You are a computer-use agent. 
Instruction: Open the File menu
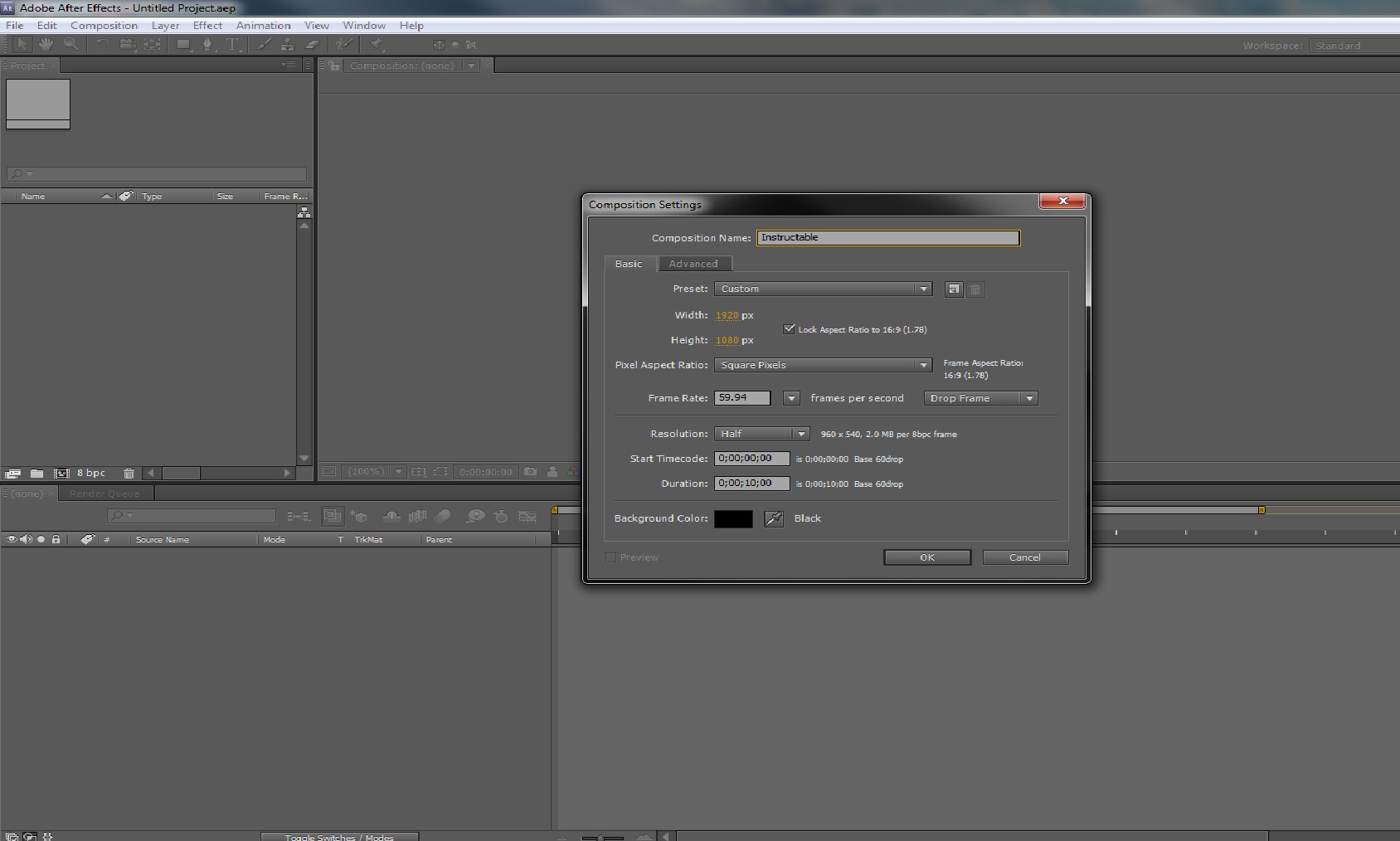(15, 25)
